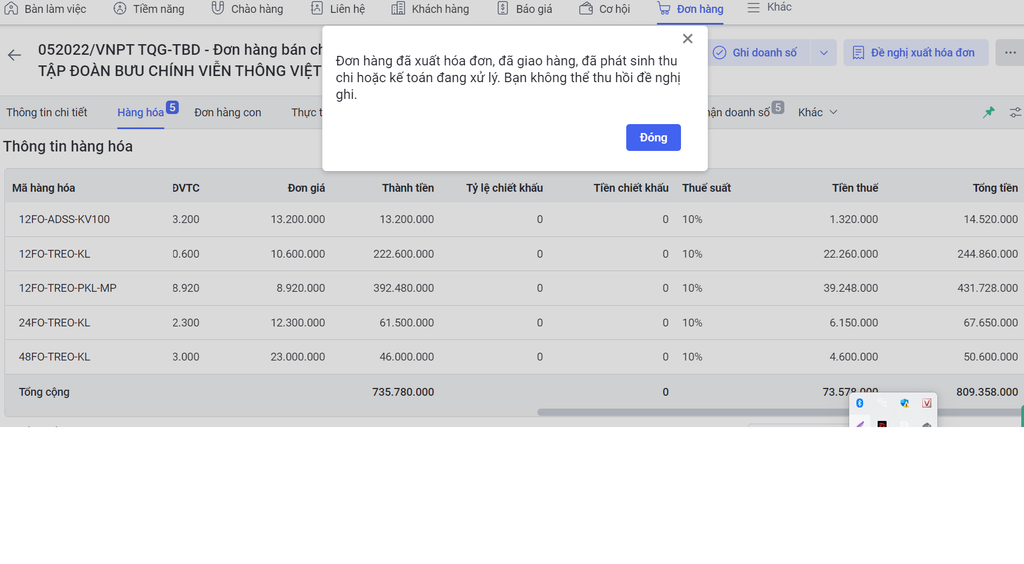Open the Cơ hội menu

click(x=605, y=9)
